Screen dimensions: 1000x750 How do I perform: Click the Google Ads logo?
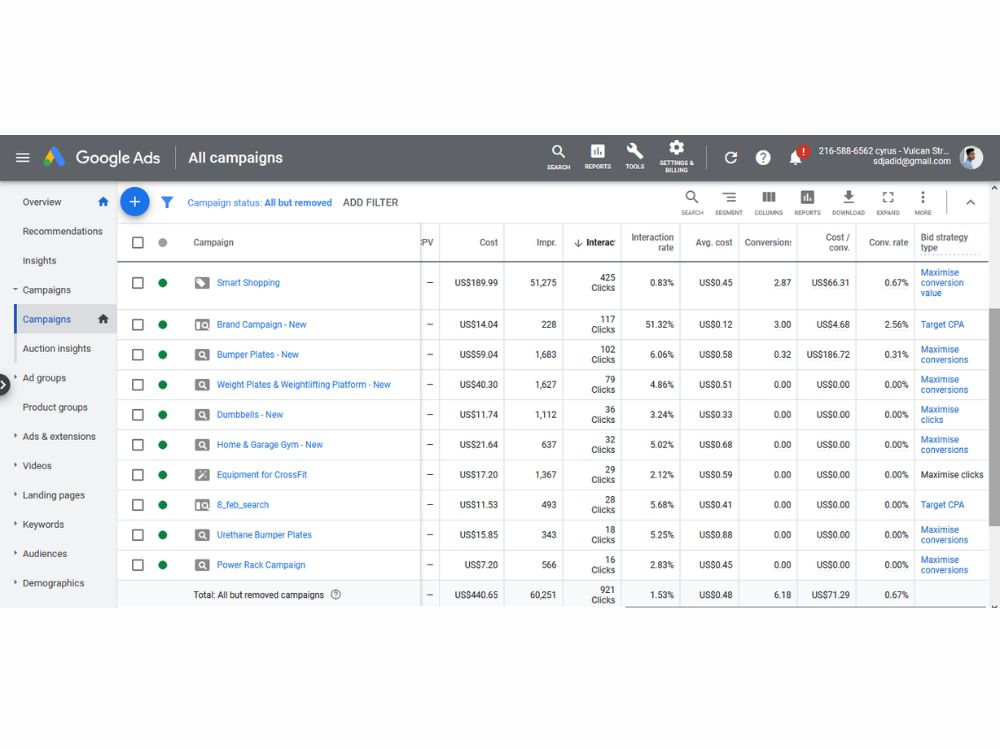pos(102,158)
